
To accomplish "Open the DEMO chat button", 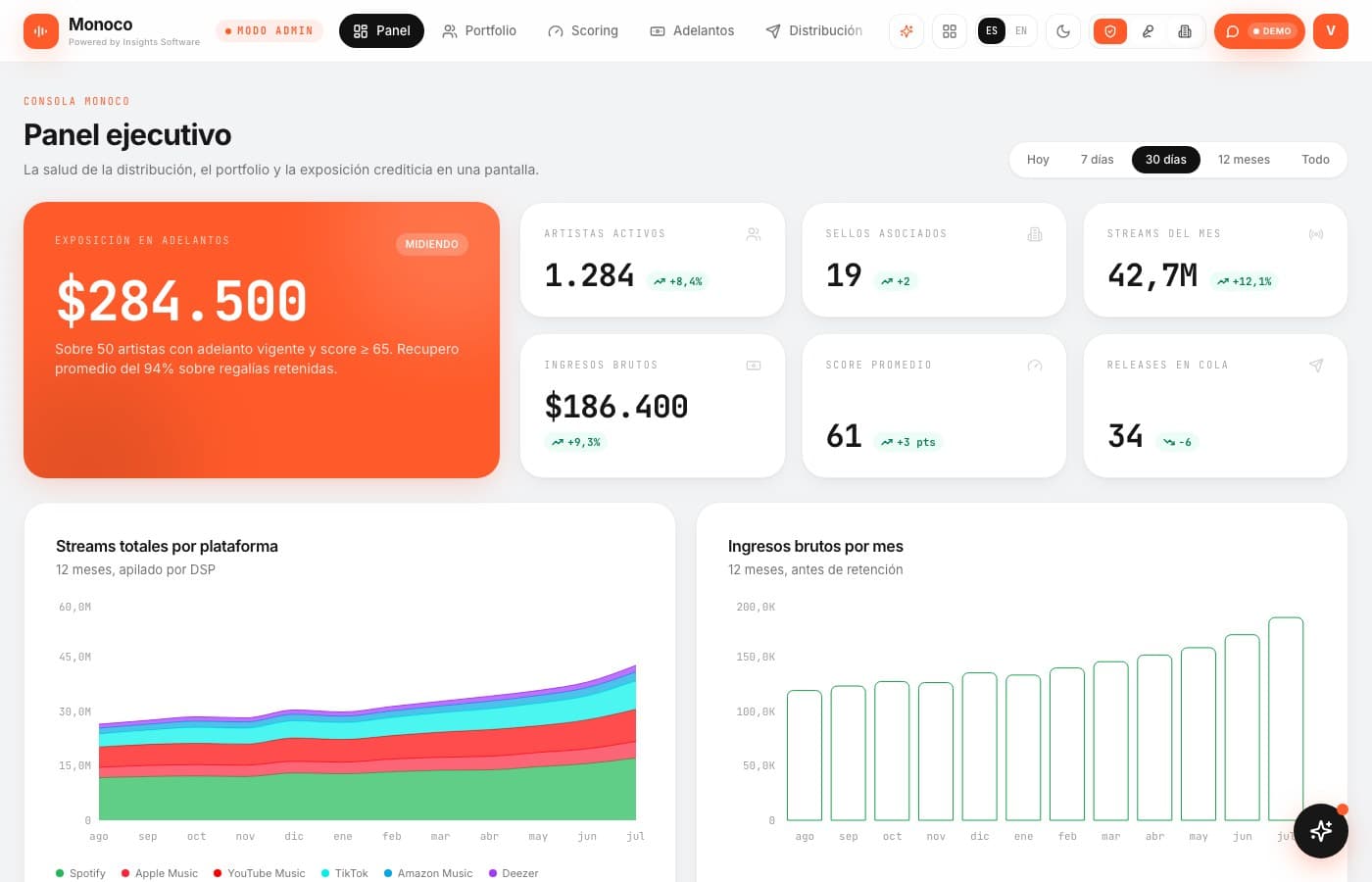I will (1259, 31).
